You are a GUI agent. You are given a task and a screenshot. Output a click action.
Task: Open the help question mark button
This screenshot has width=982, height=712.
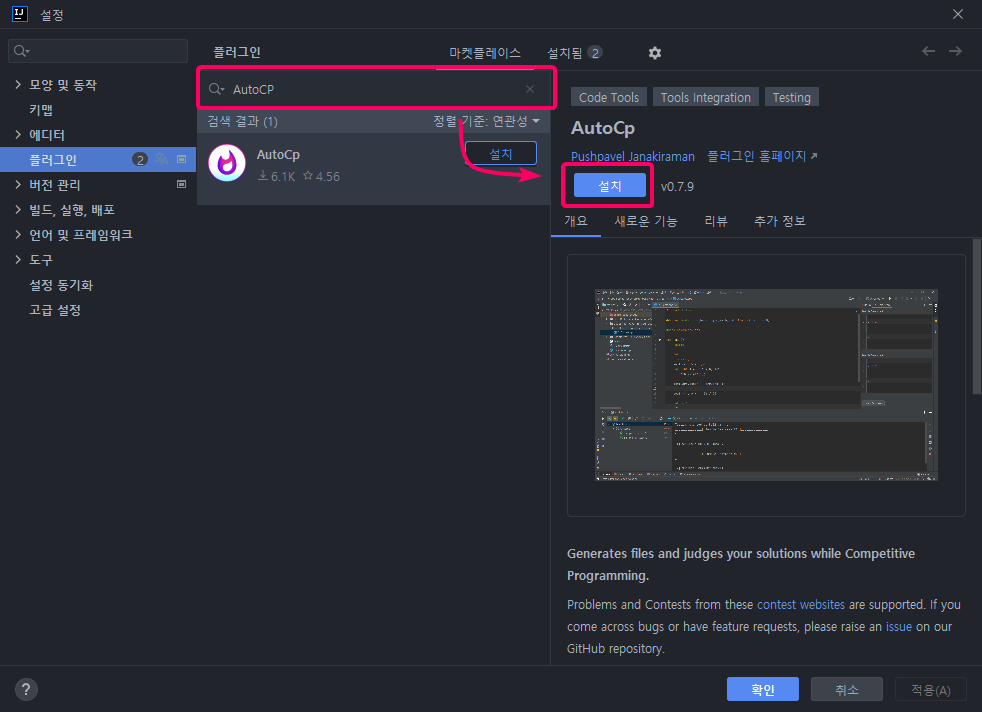26,689
